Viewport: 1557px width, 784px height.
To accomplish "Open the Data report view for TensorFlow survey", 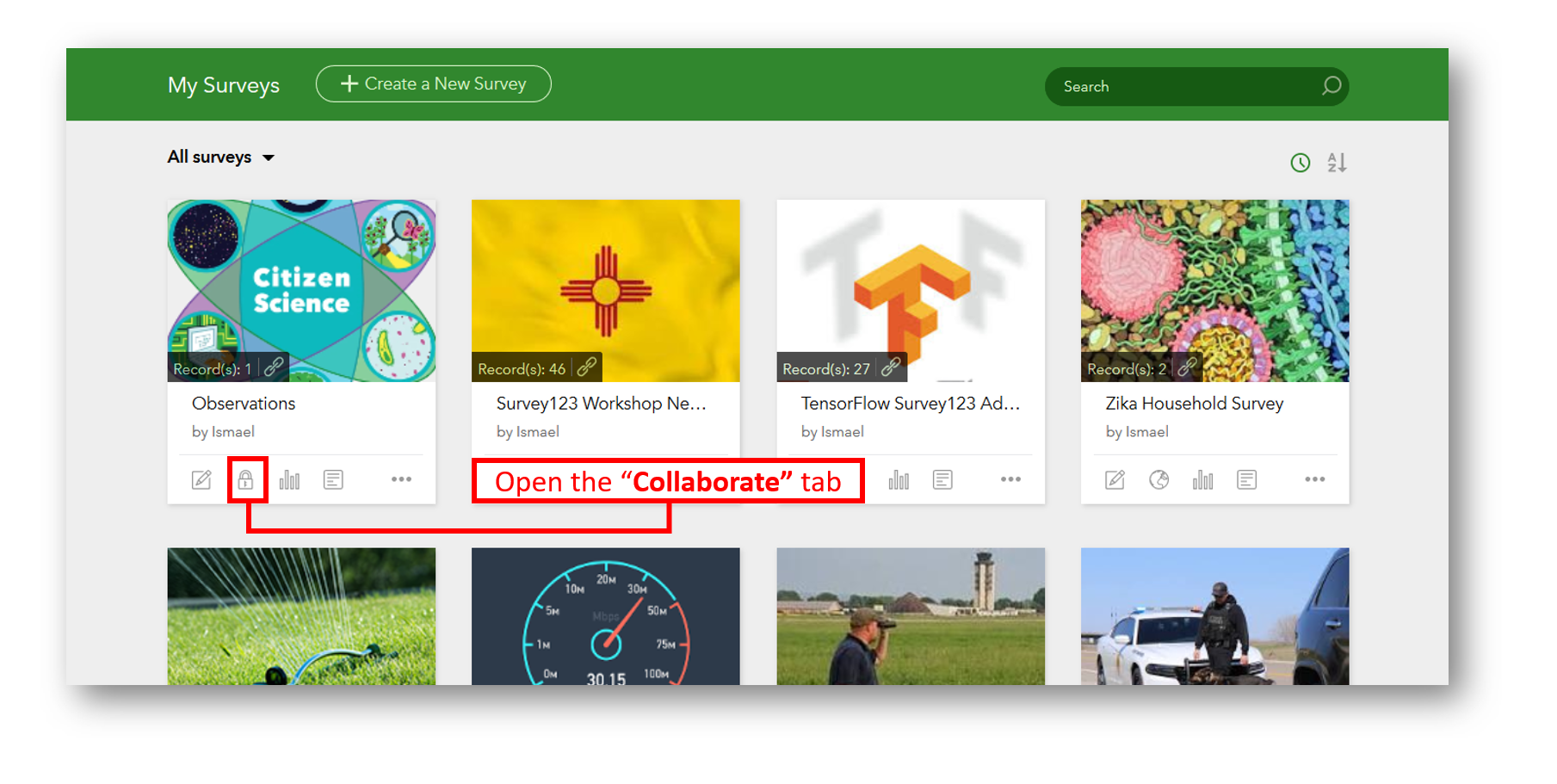I will 943,479.
